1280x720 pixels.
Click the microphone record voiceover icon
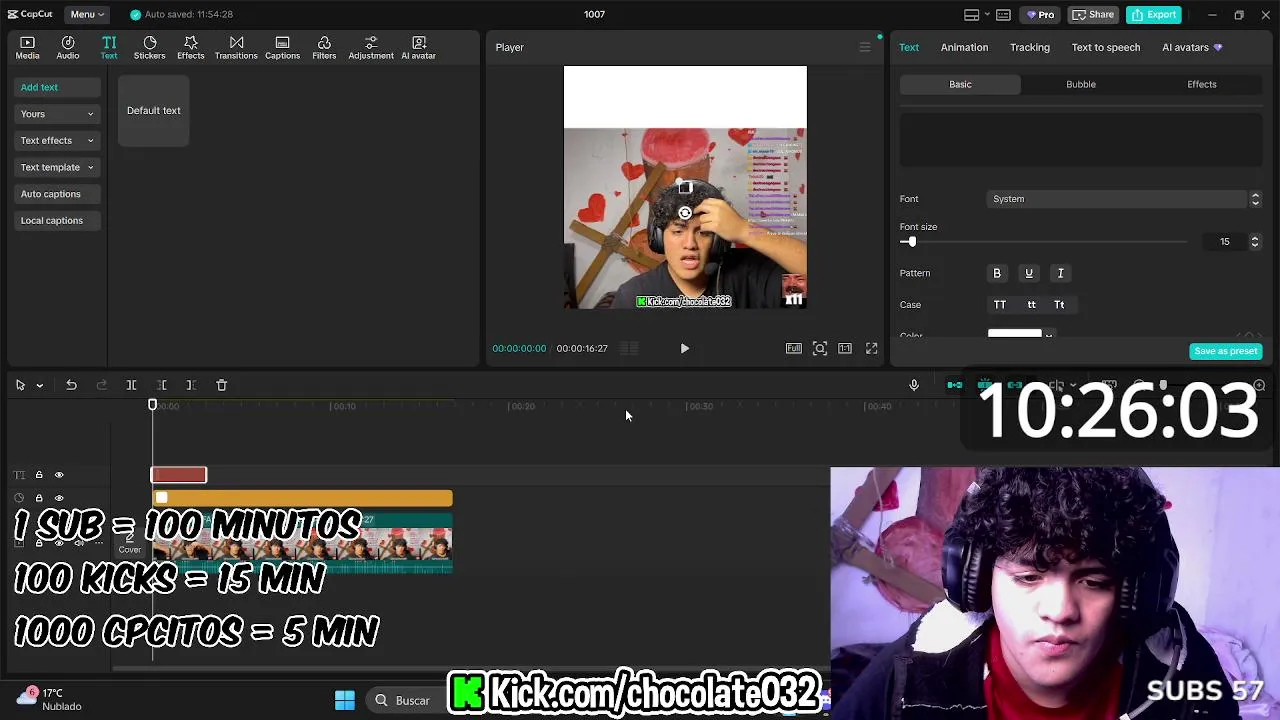[x=914, y=385]
